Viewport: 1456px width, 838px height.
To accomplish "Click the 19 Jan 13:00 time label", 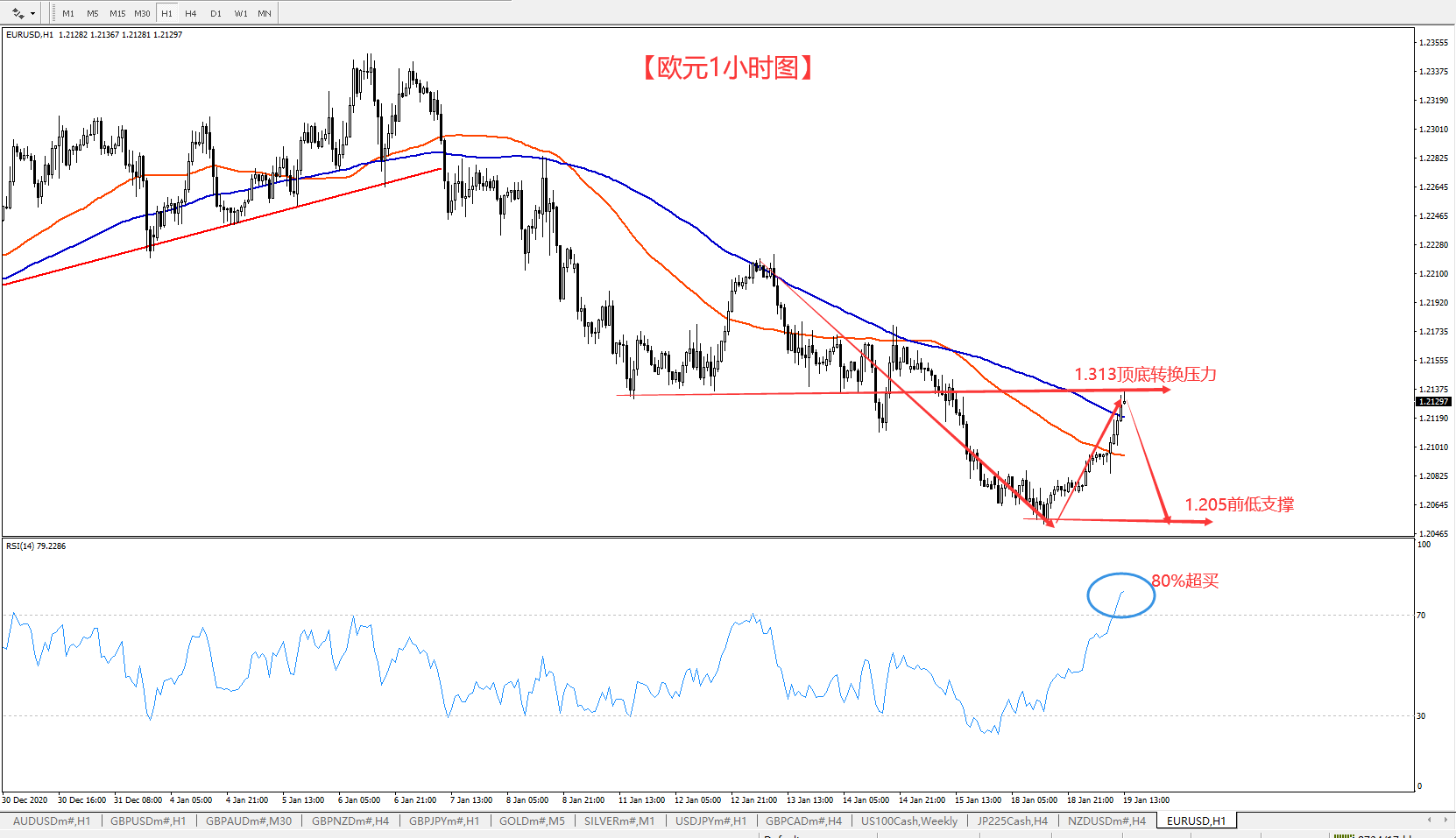I will (1146, 799).
